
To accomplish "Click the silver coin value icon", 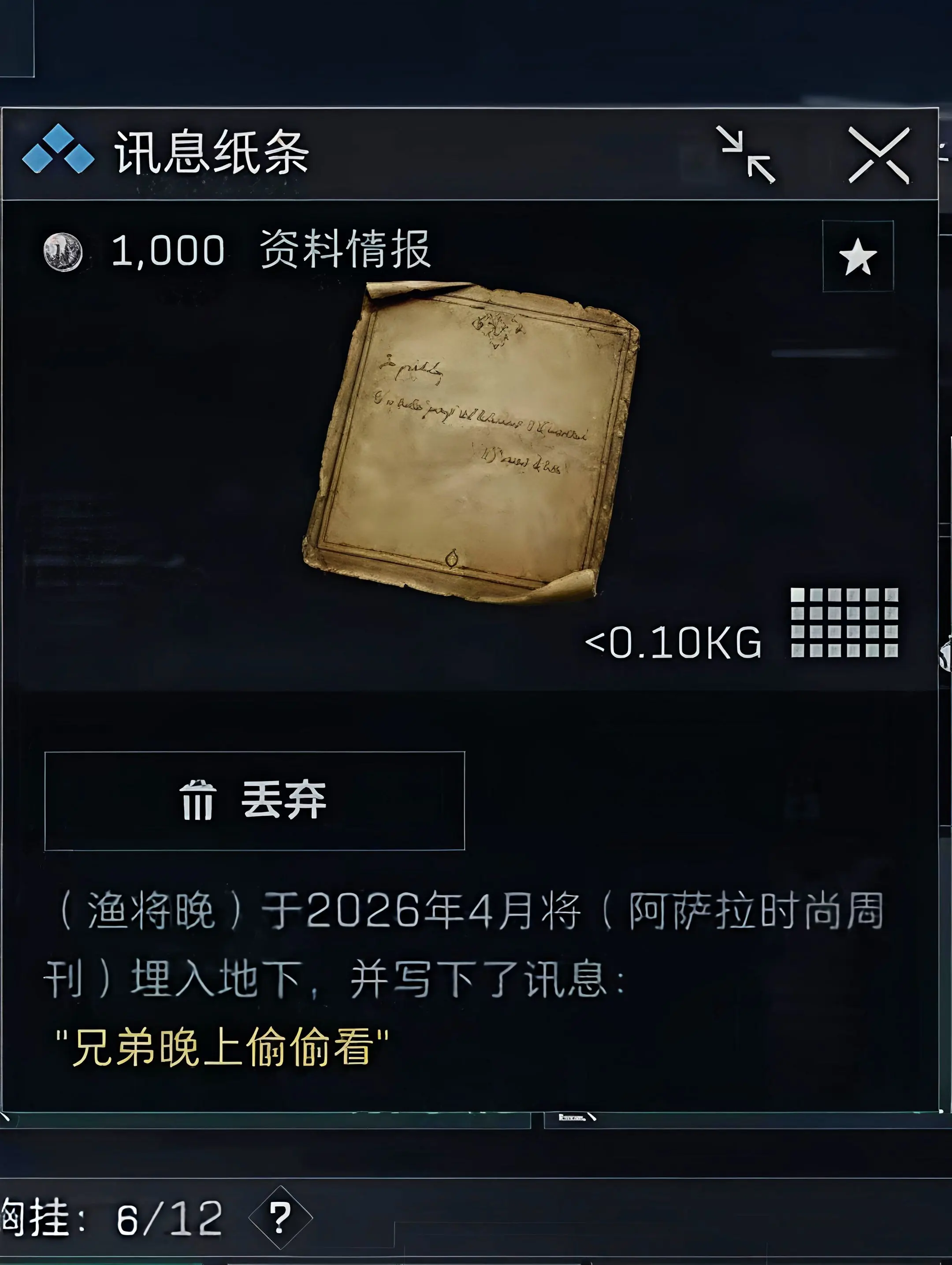I will 63,252.
